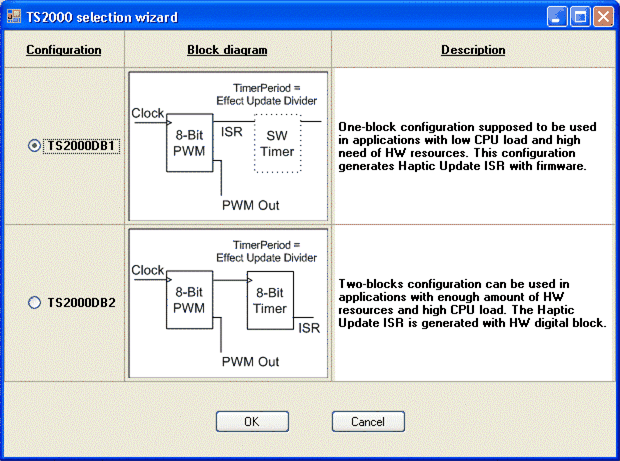Click the Description column header
Image resolution: width=620 pixels, height=461 pixels.
click(x=473, y=50)
